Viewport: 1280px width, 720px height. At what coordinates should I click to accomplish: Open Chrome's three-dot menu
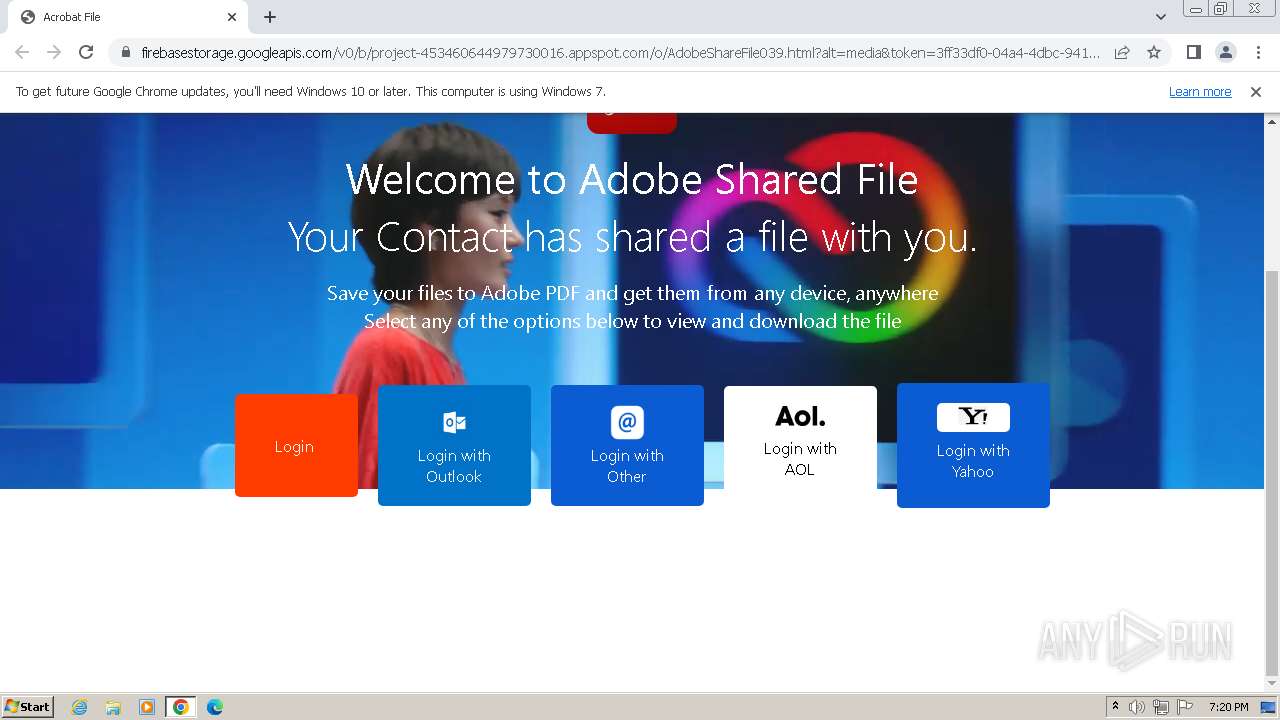[x=1258, y=52]
